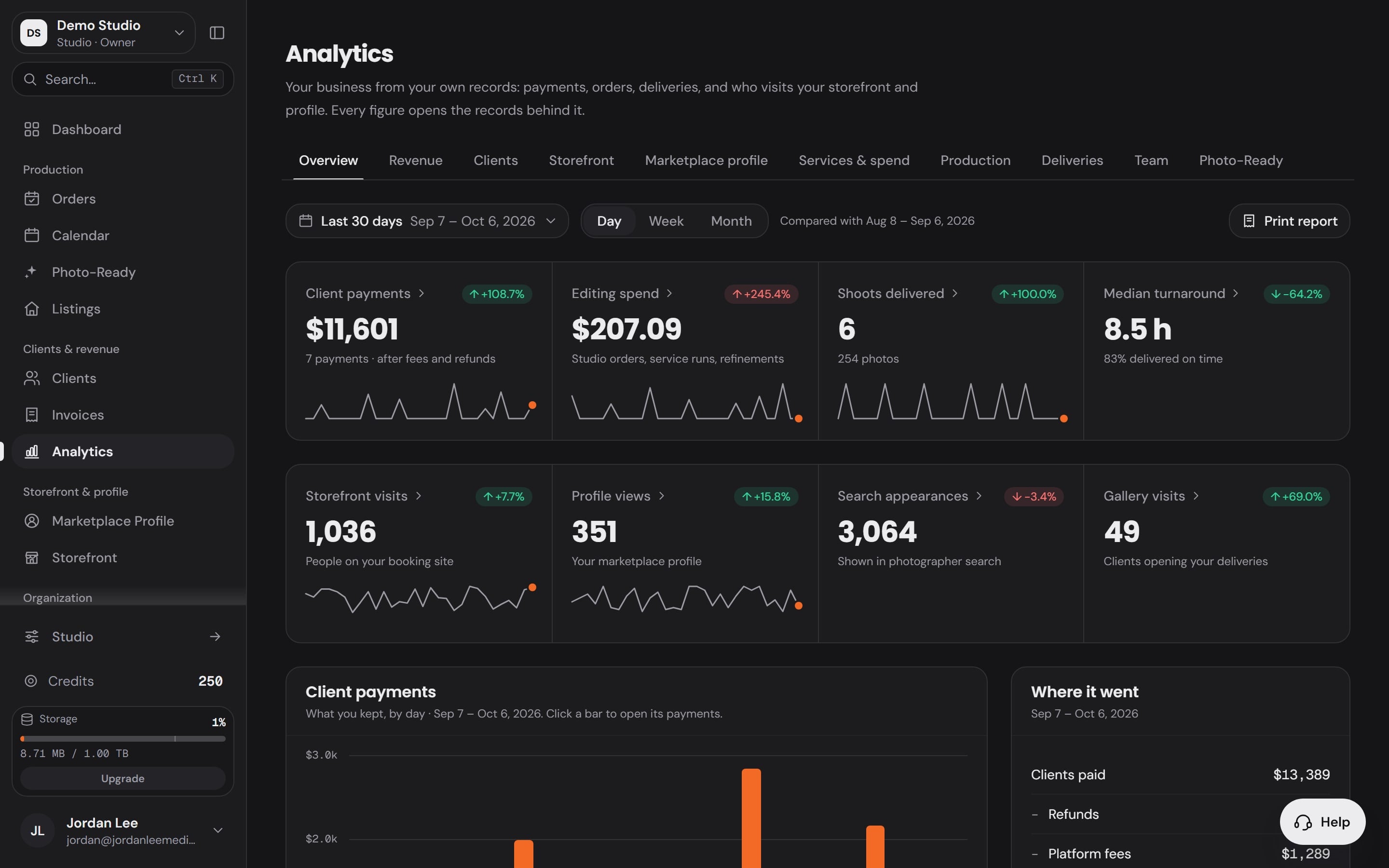Open Studio settings in sidebar

[123, 637]
